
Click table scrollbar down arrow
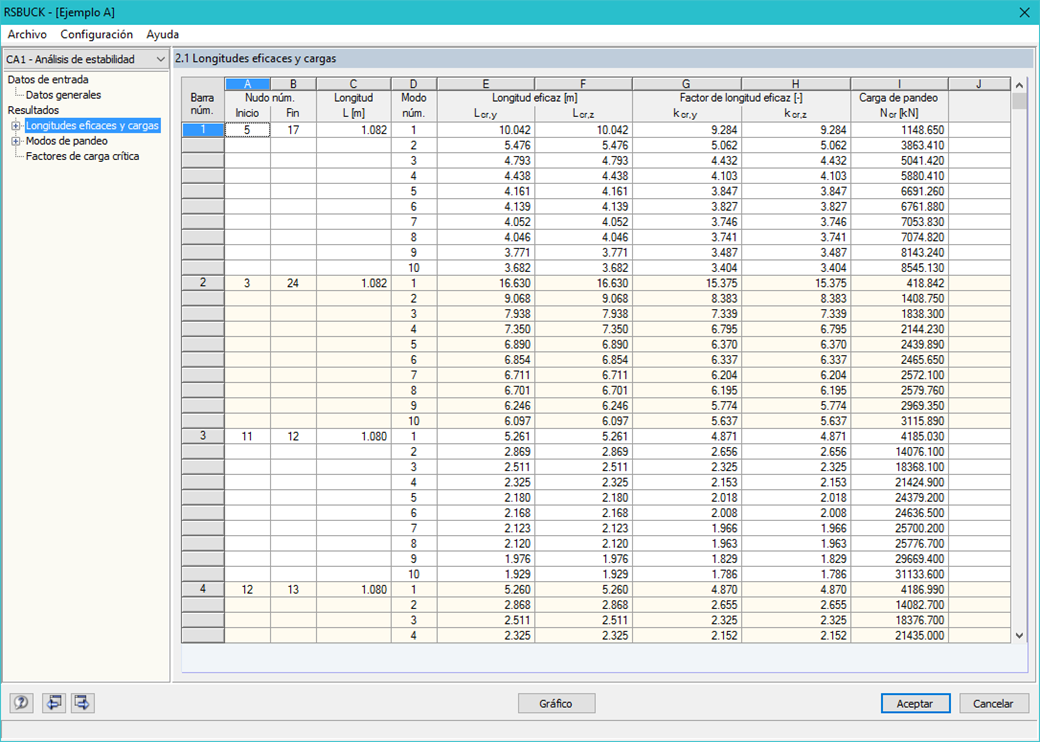pyautogui.click(x=1019, y=635)
